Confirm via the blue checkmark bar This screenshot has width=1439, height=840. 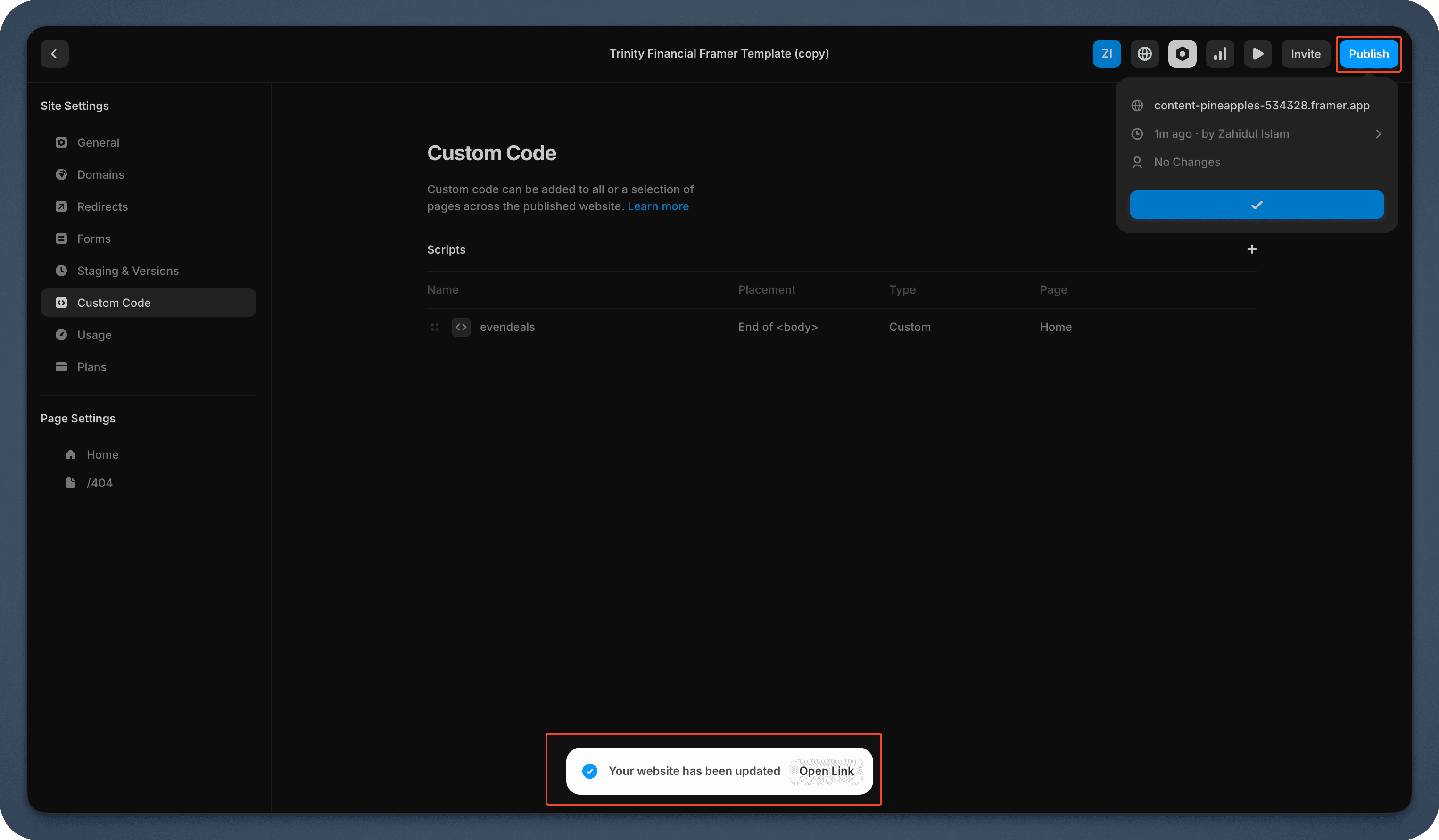click(x=1256, y=205)
